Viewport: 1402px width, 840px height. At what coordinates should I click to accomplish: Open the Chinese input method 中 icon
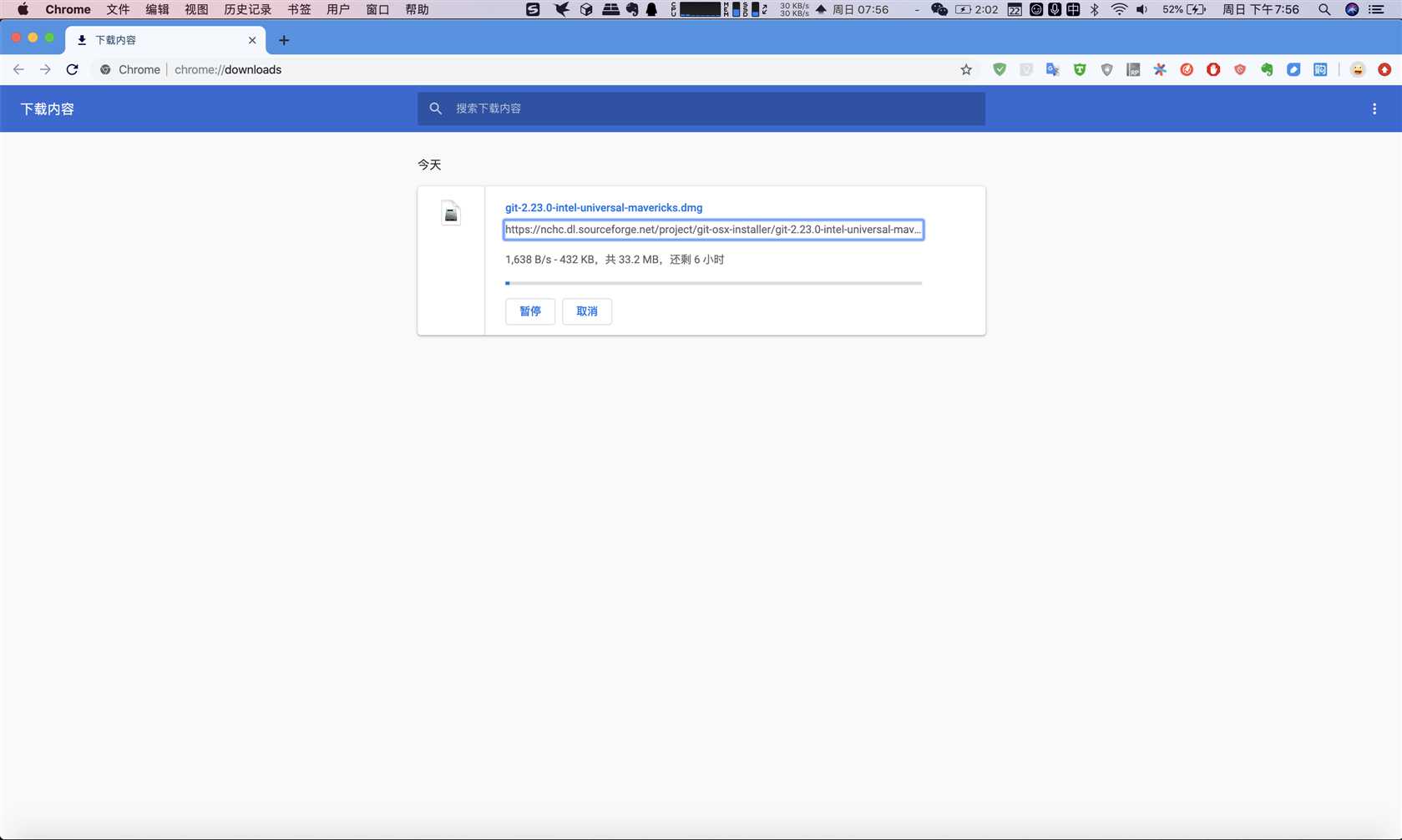pyautogui.click(x=1073, y=10)
